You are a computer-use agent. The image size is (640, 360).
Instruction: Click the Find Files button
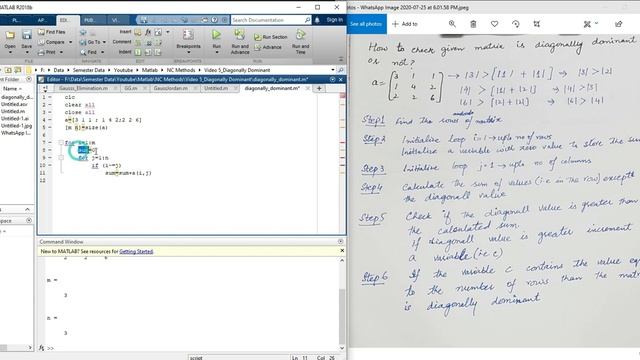click(x=52, y=32)
